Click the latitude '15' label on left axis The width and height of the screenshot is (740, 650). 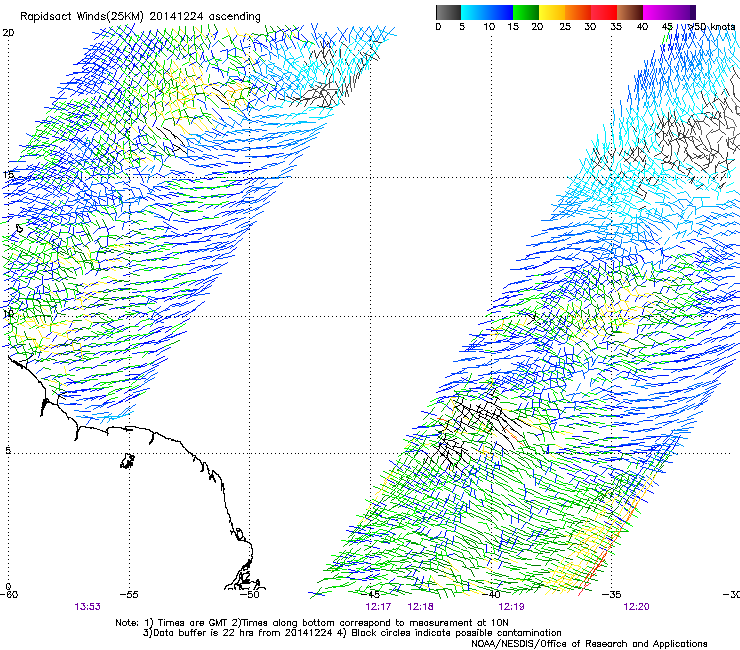tap(8, 175)
